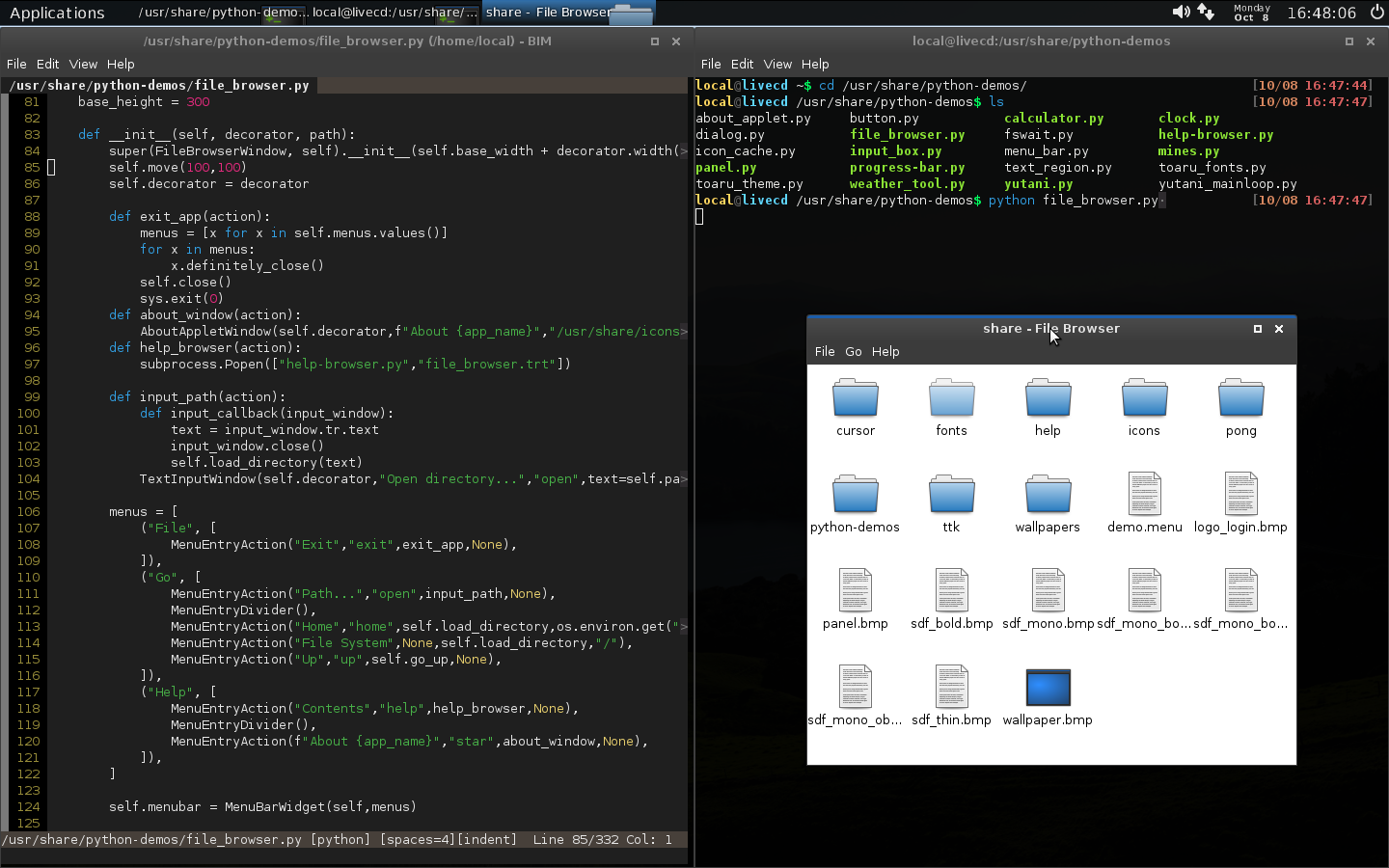Open the ttk folder icon

951,494
